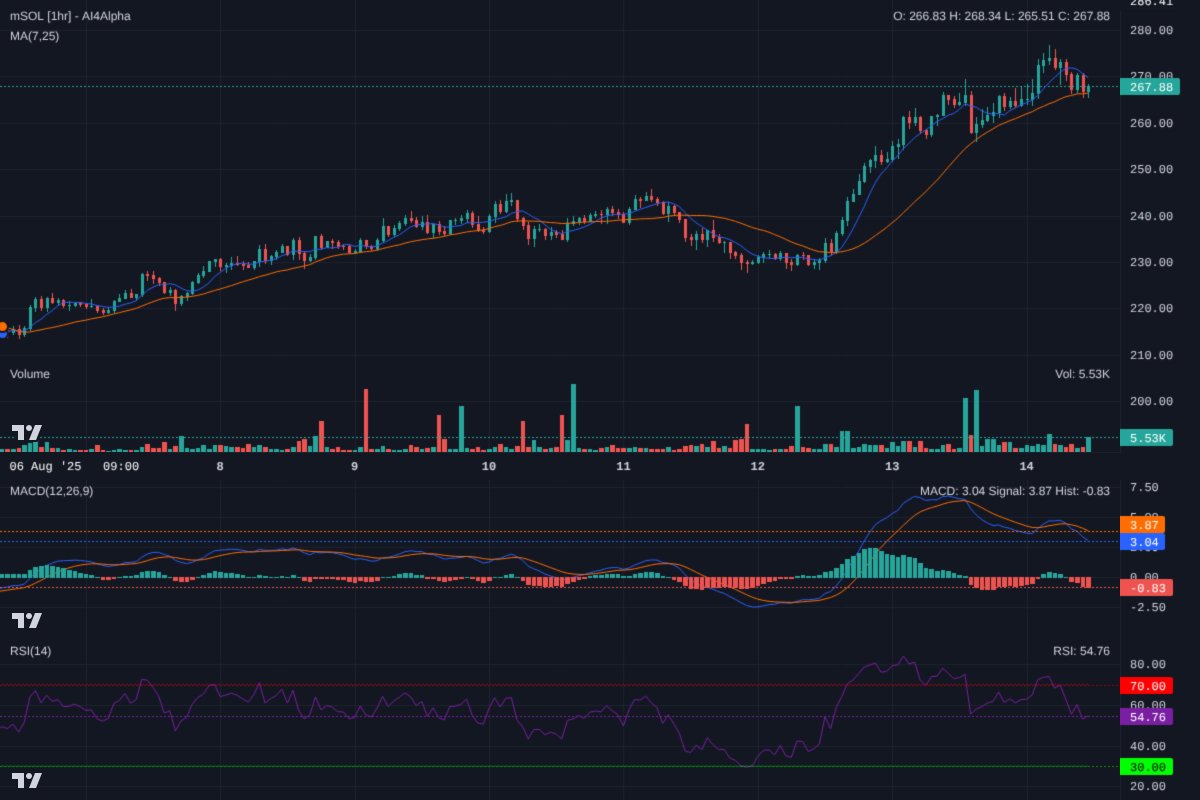
Task: Click the TradingView watermark in the MACD panel
Action: point(25,619)
